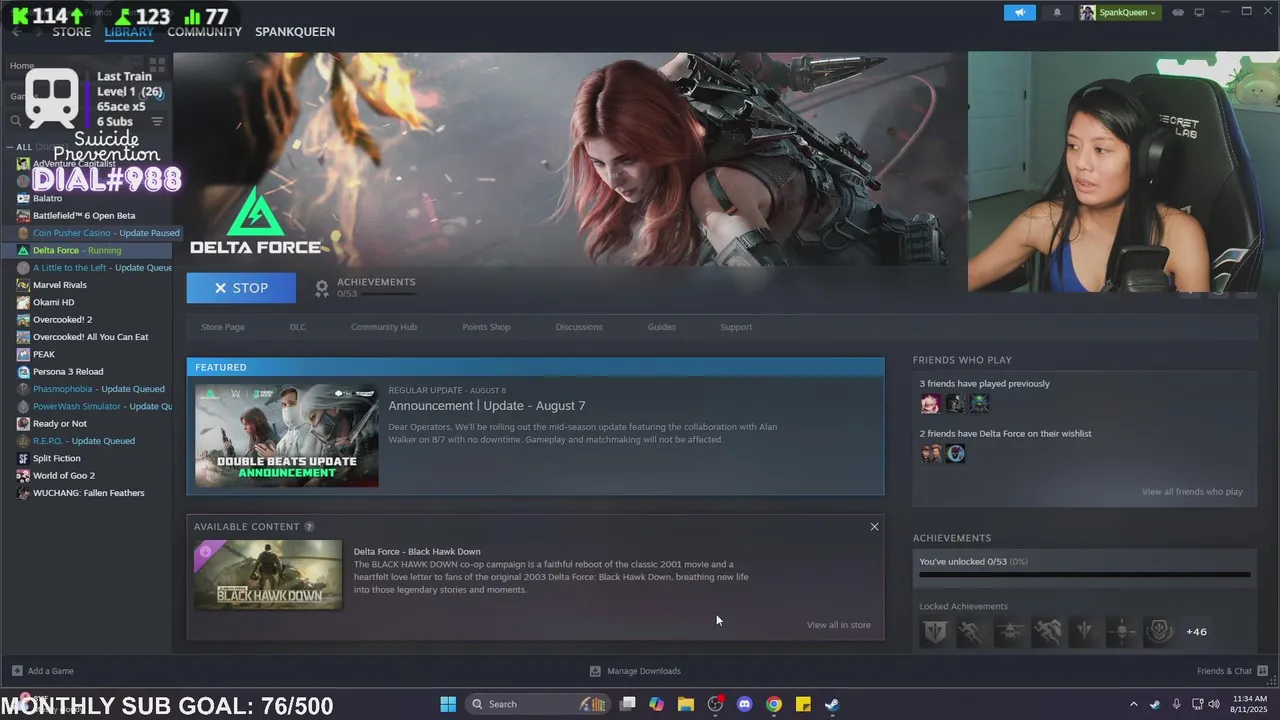Image resolution: width=1280 pixels, height=720 pixels.
Task: Open Community Hub link
Action: point(384,327)
